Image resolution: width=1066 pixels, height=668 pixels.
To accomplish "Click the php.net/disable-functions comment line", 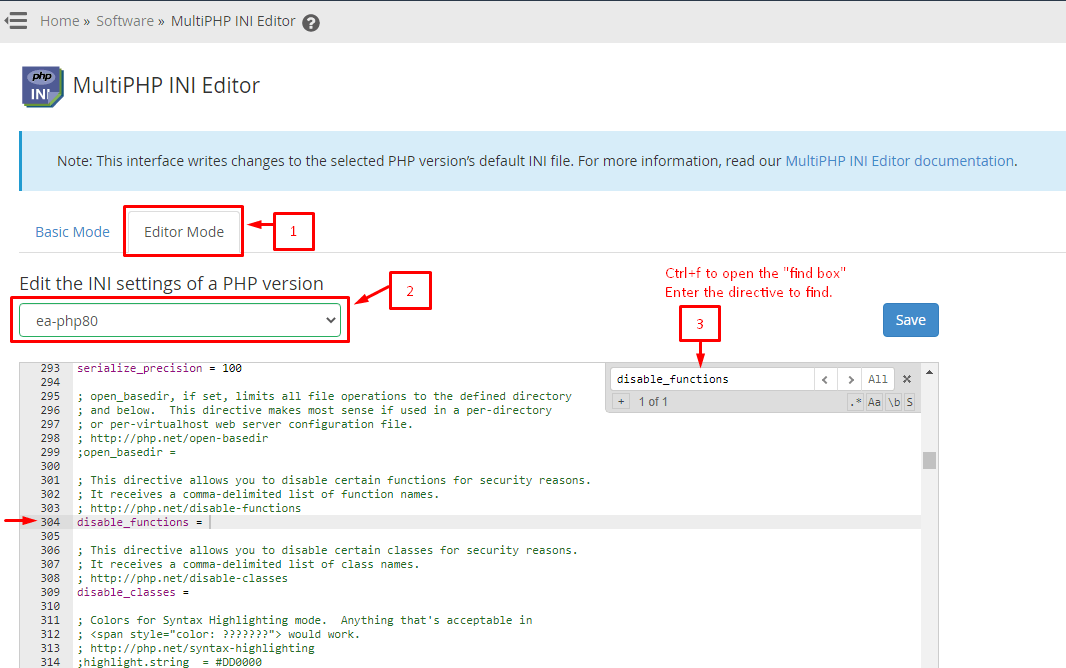I will point(189,508).
